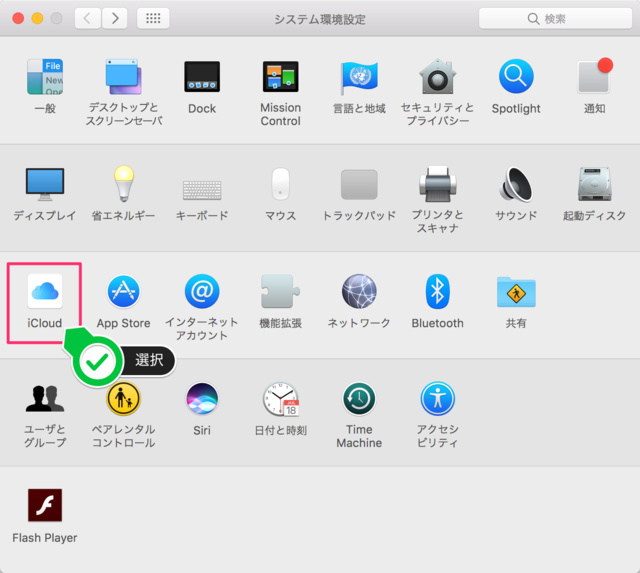Image resolution: width=640 pixels, height=573 pixels.
Task: Go forward with the right arrow button
Action: [114, 18]
